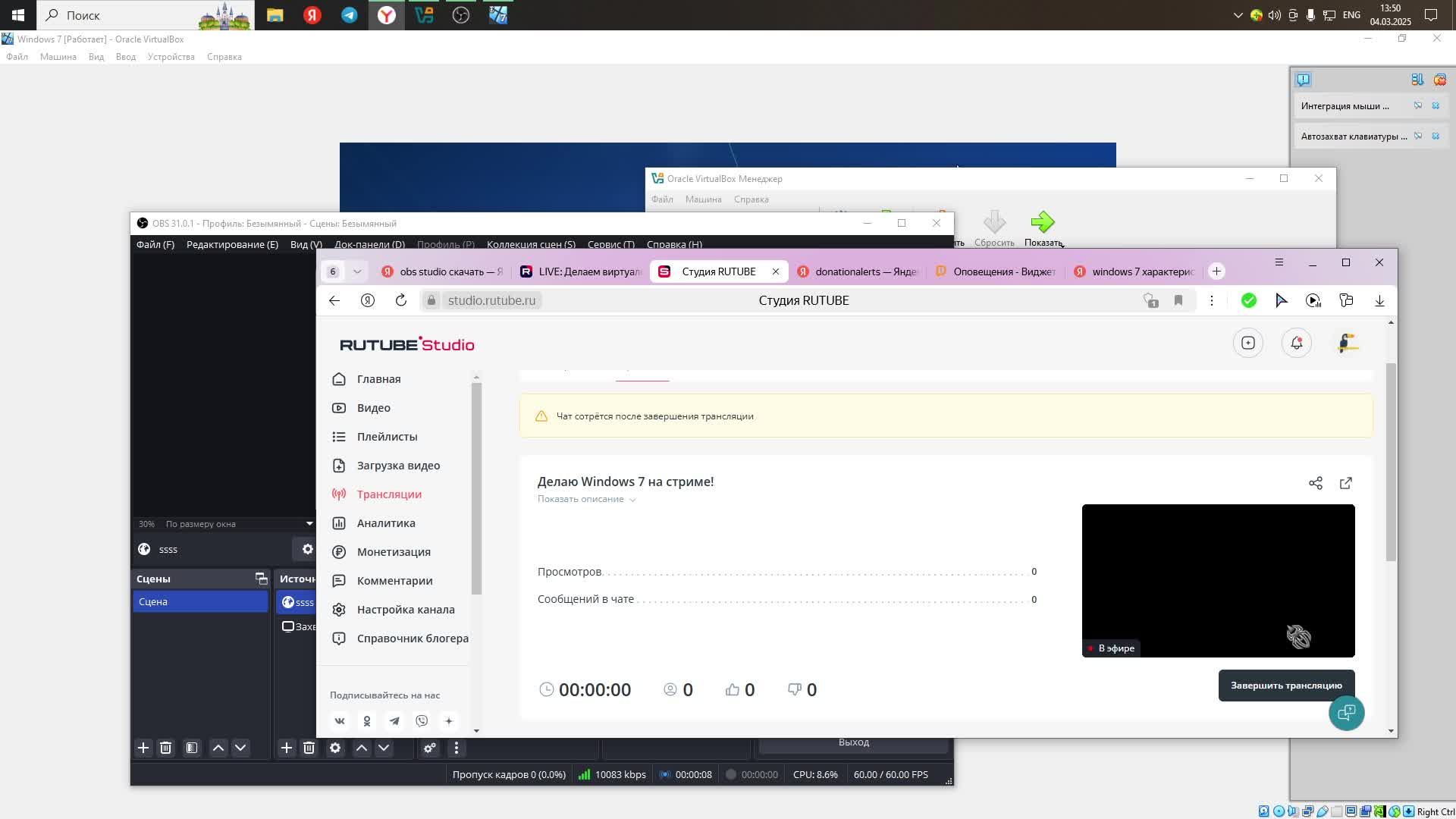
Task: Expand the browser tab group dropdown arrow
Action: [357, 271]
